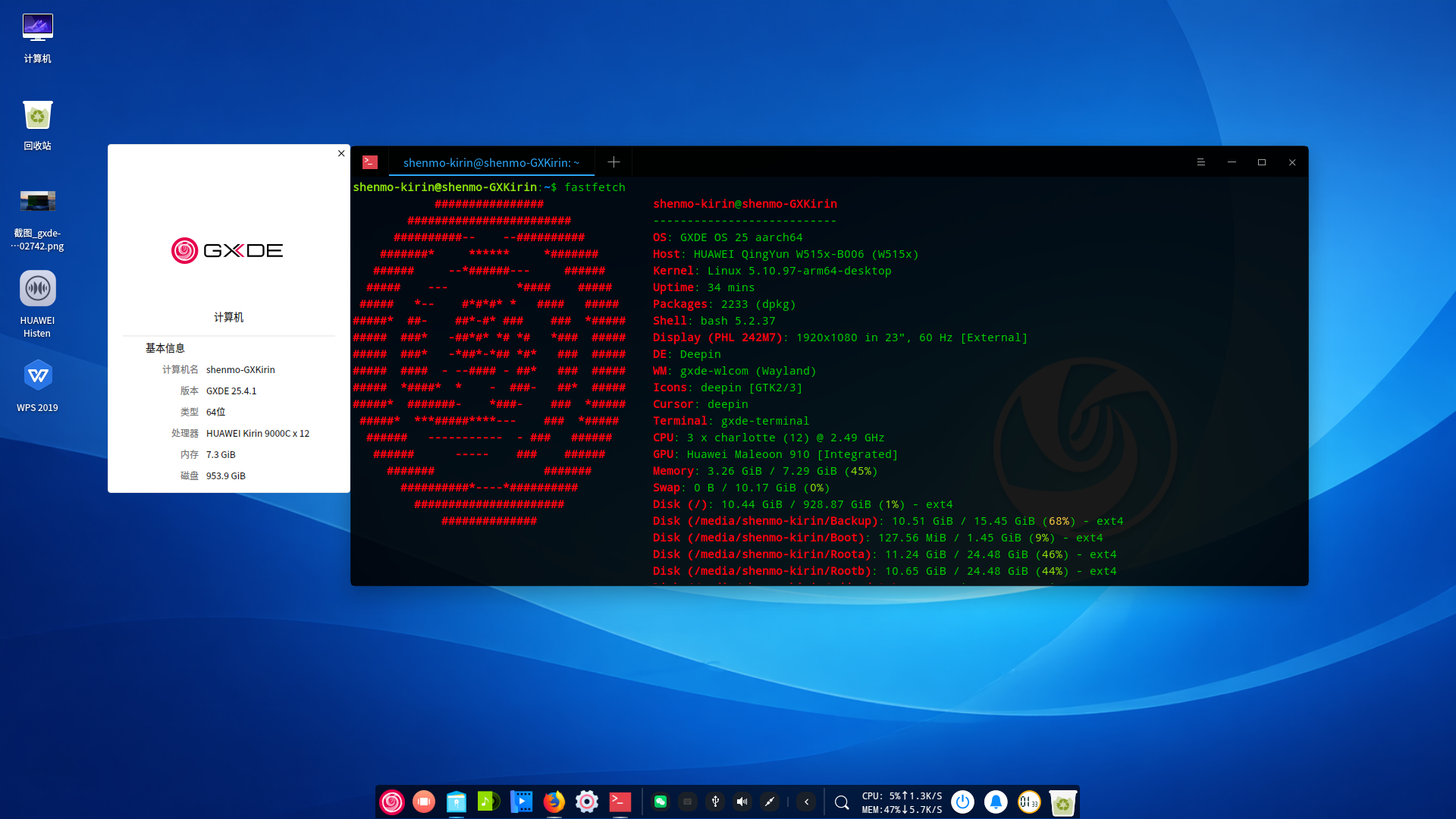Open the terminal hamburger menu
Screen dimensions: 1456x819
tap(1201, 162)
